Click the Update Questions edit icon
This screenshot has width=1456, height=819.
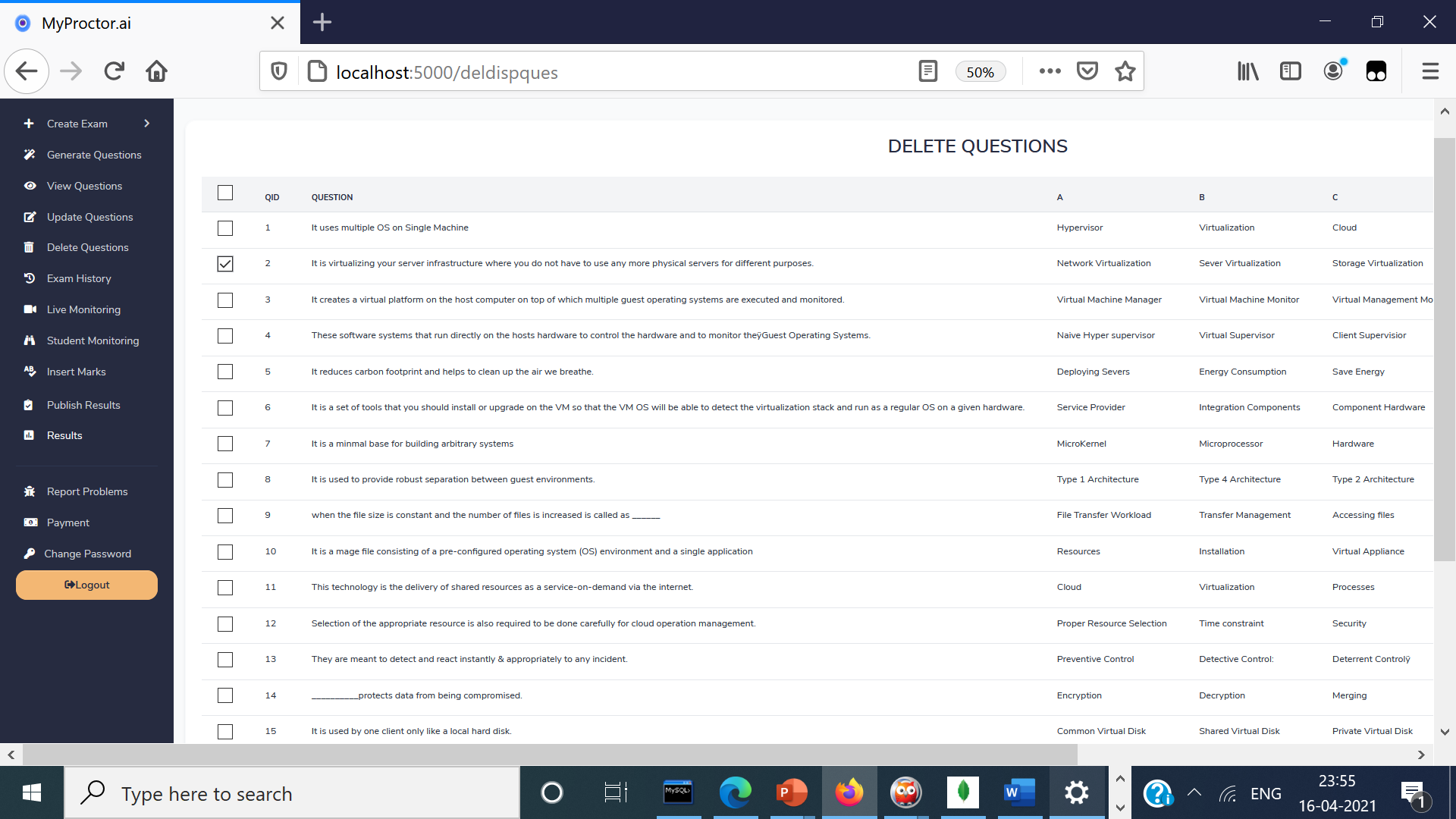click(x=30, y=217)
